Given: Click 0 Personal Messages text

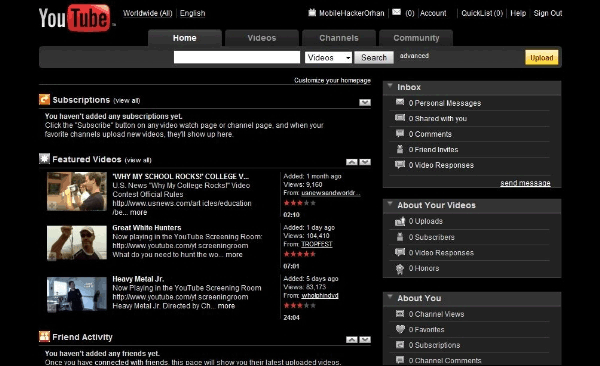Looking at the screenshot, I should (x=445, y=103).
